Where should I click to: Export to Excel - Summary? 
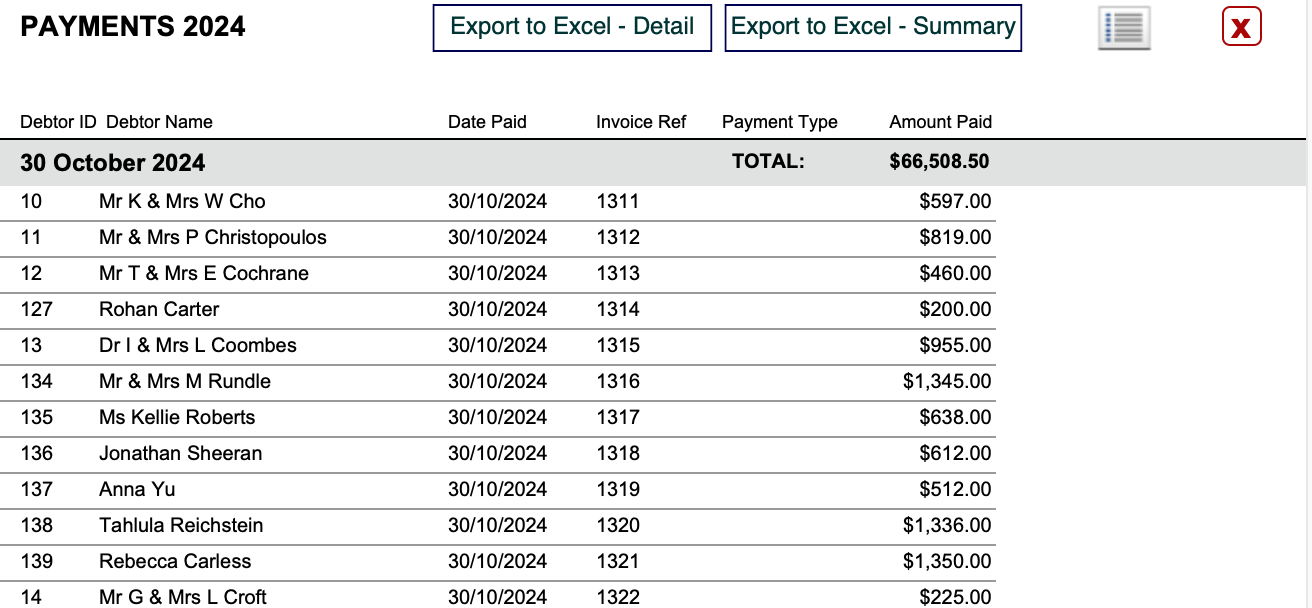(873, 28)
